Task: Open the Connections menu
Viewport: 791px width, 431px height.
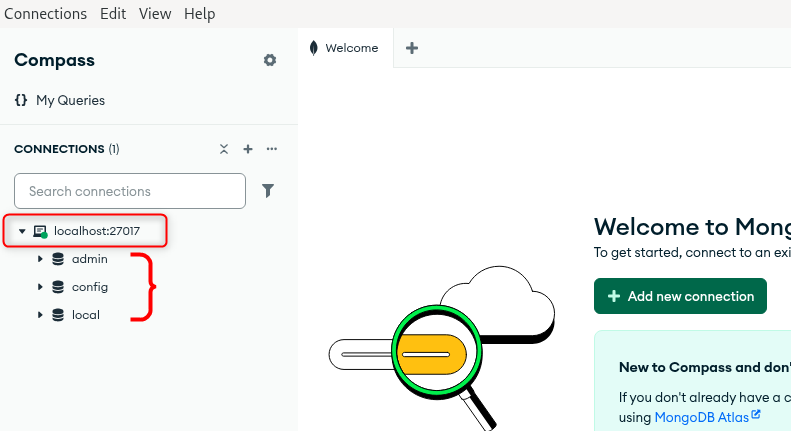Action: 45,14
